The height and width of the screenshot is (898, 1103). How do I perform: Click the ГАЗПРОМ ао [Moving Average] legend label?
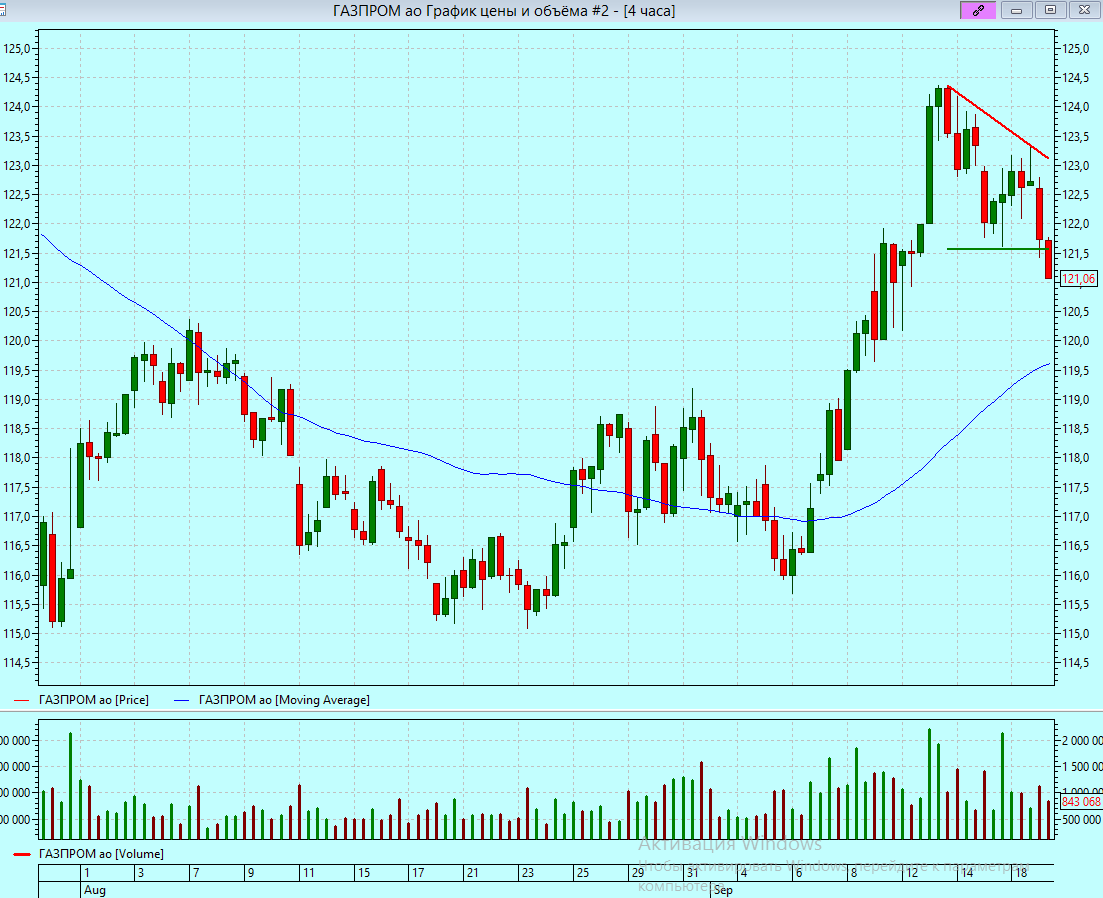pos(284,700)
